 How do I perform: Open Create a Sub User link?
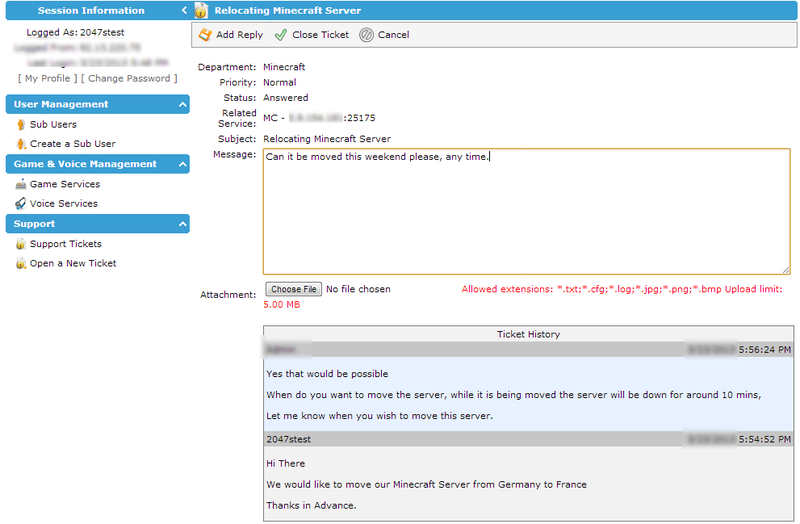[72, 144]
